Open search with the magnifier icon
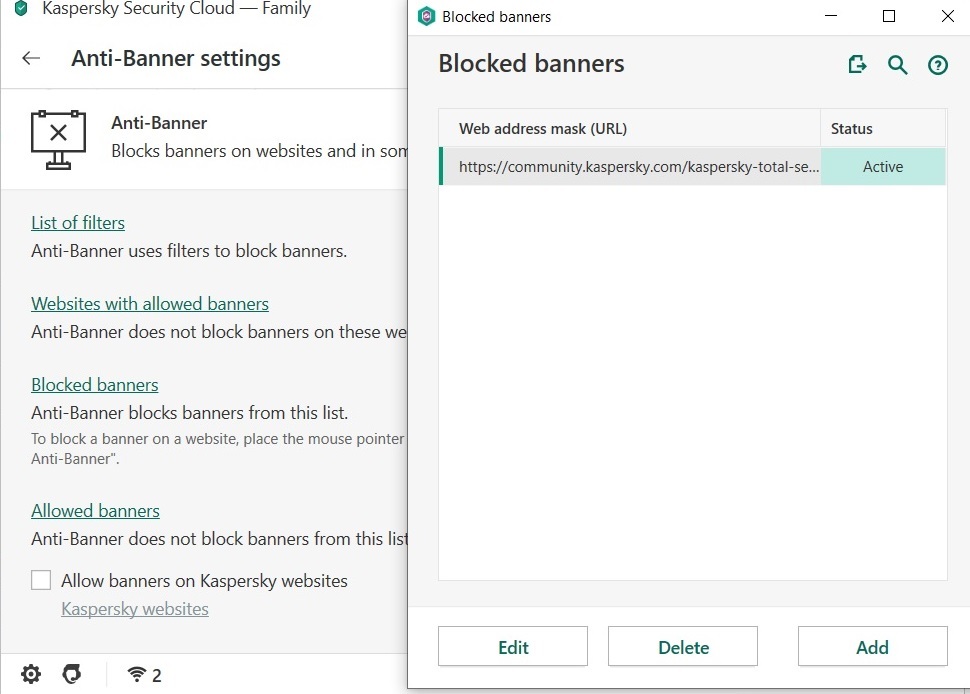The width and height of the screenshot is (970, 694). tap(898, 65)
